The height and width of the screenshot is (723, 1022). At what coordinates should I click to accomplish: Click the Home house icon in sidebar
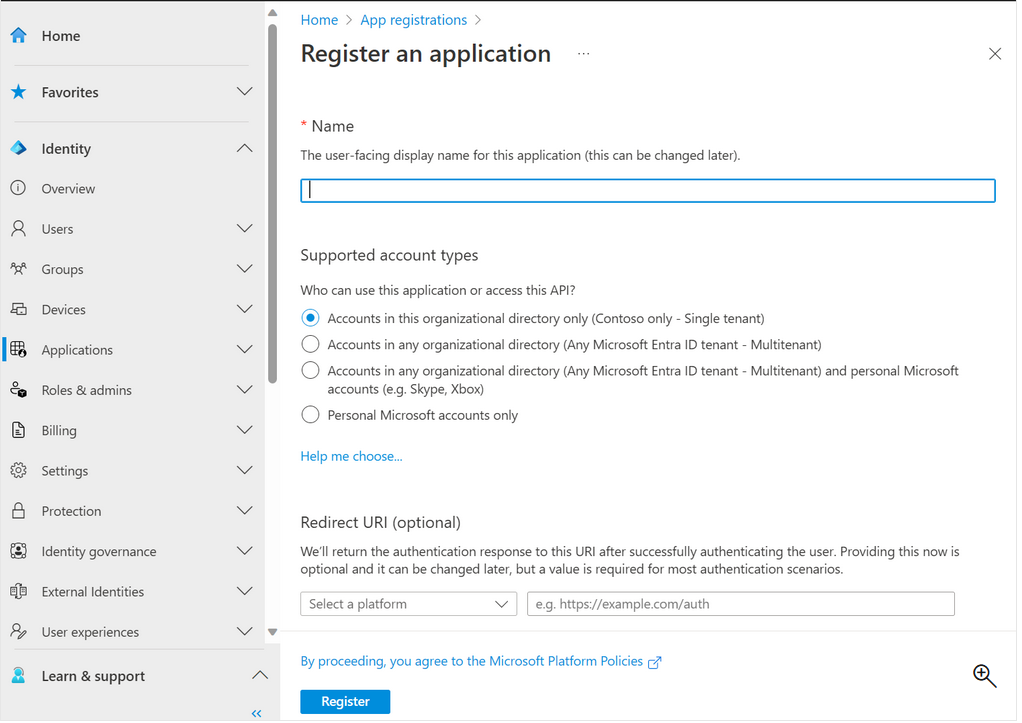(18, 36)
